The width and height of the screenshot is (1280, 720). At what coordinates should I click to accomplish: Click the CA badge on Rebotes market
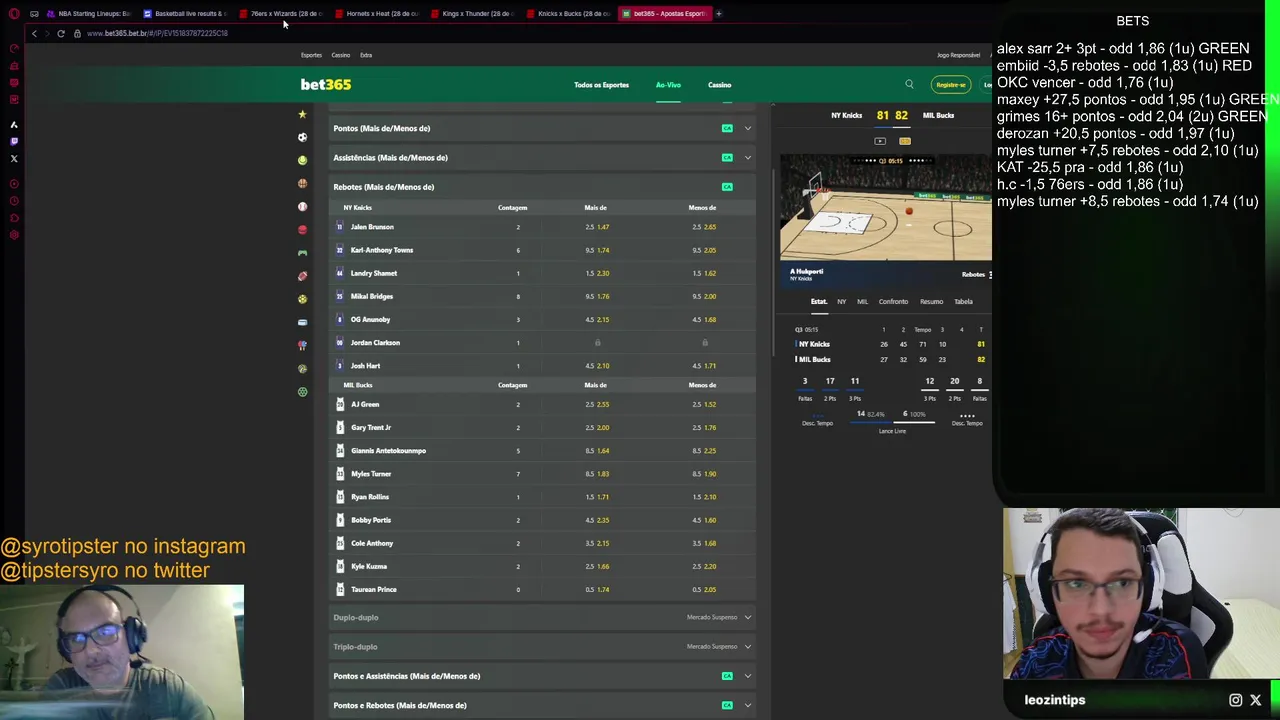(727, 187)
